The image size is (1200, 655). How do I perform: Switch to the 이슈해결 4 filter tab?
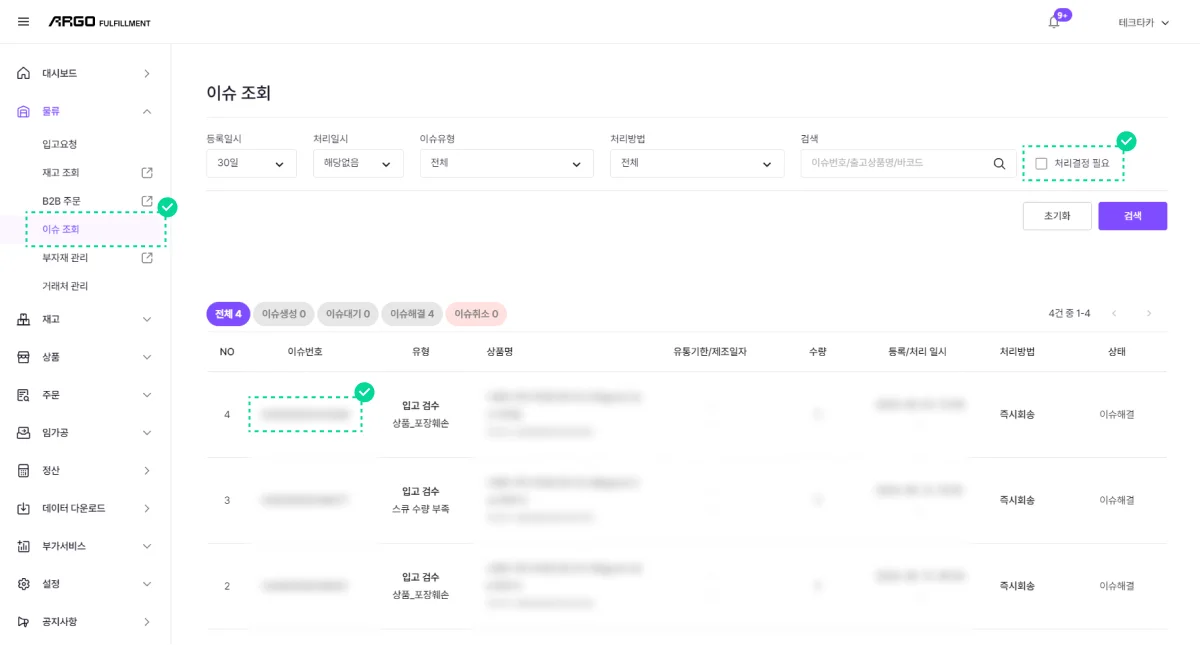[412, 313]
